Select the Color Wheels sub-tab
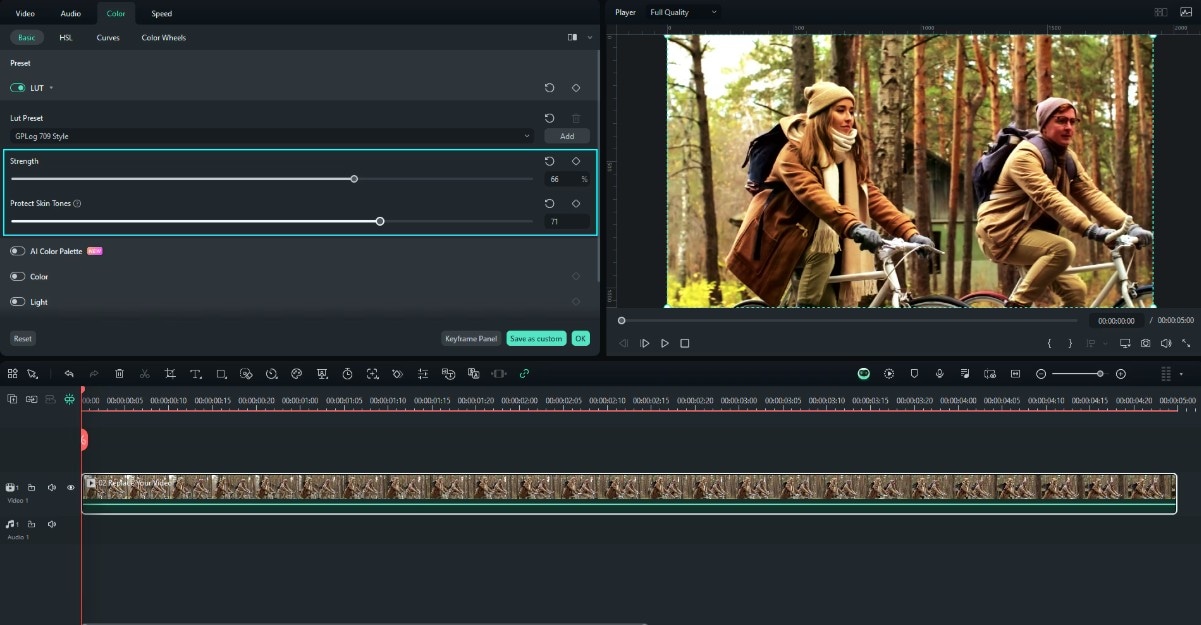1201x625 pixels. click(x=164, y=38)
